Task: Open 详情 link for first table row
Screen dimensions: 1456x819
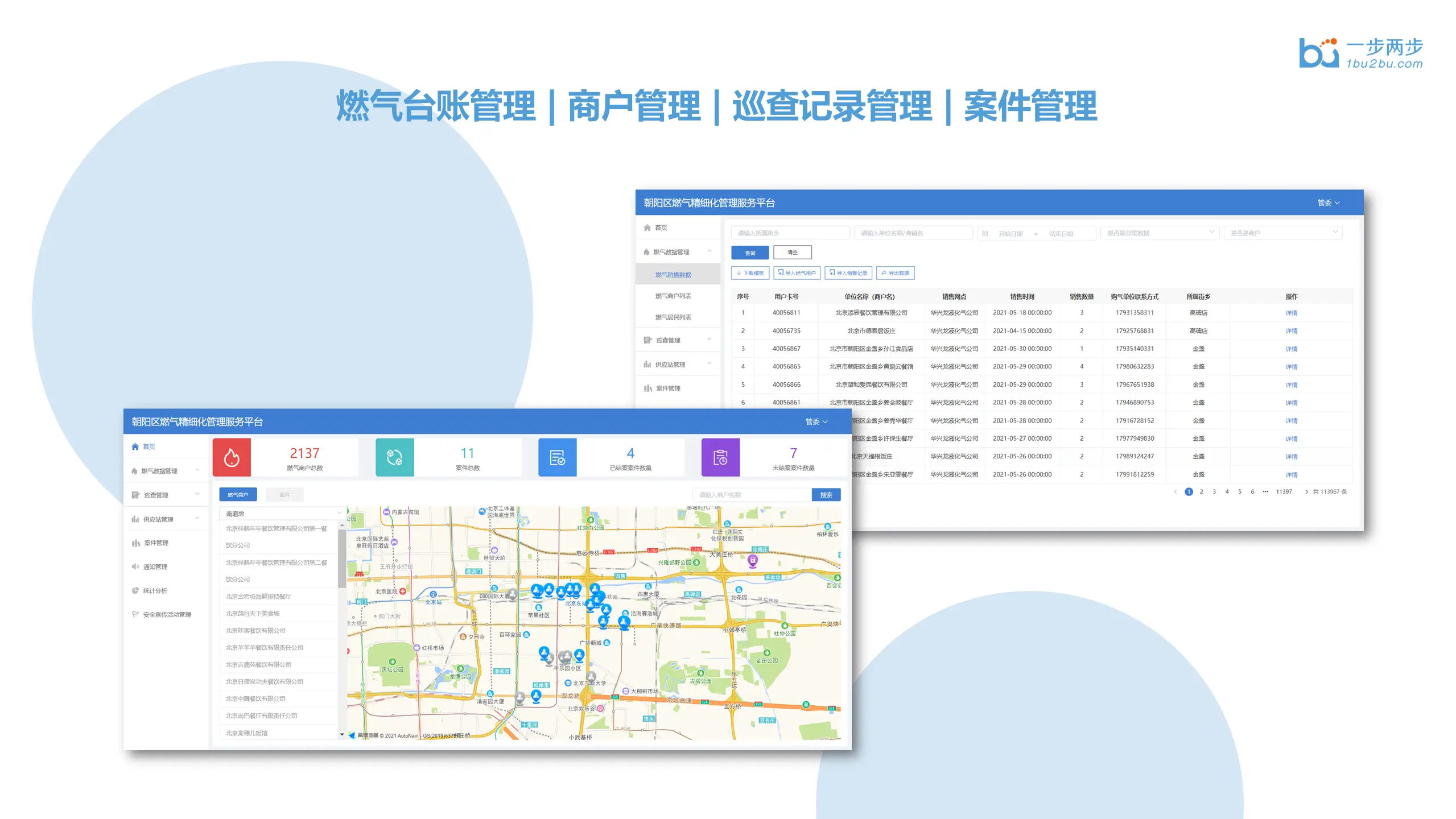Action: [x=1291, y=313]
